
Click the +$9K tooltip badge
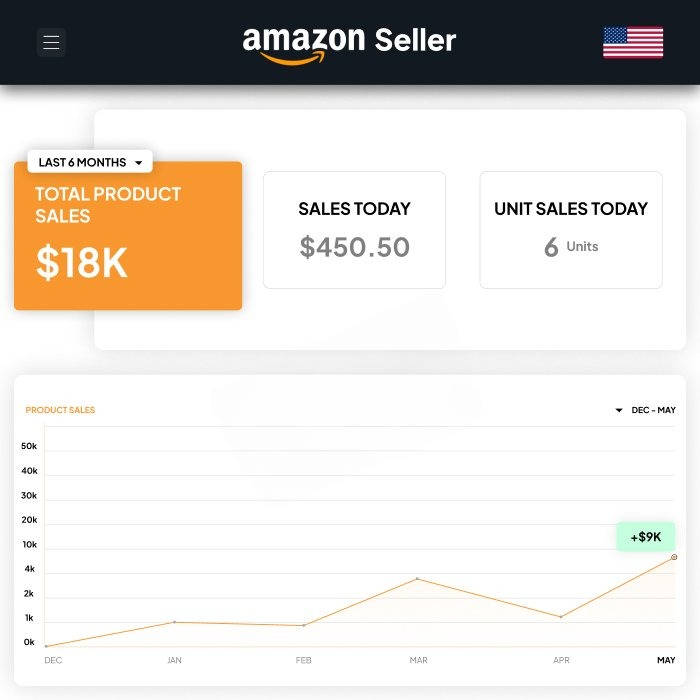coord(645,537)
